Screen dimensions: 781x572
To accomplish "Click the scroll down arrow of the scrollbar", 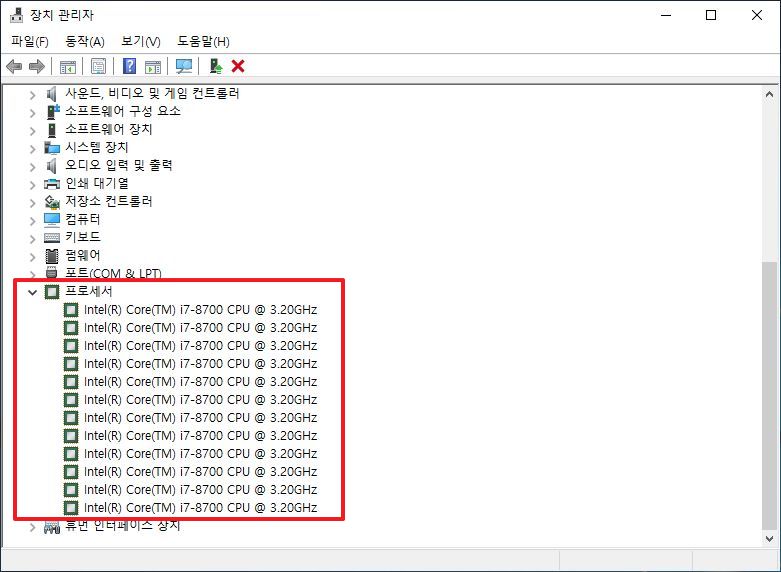I will 769,539.
